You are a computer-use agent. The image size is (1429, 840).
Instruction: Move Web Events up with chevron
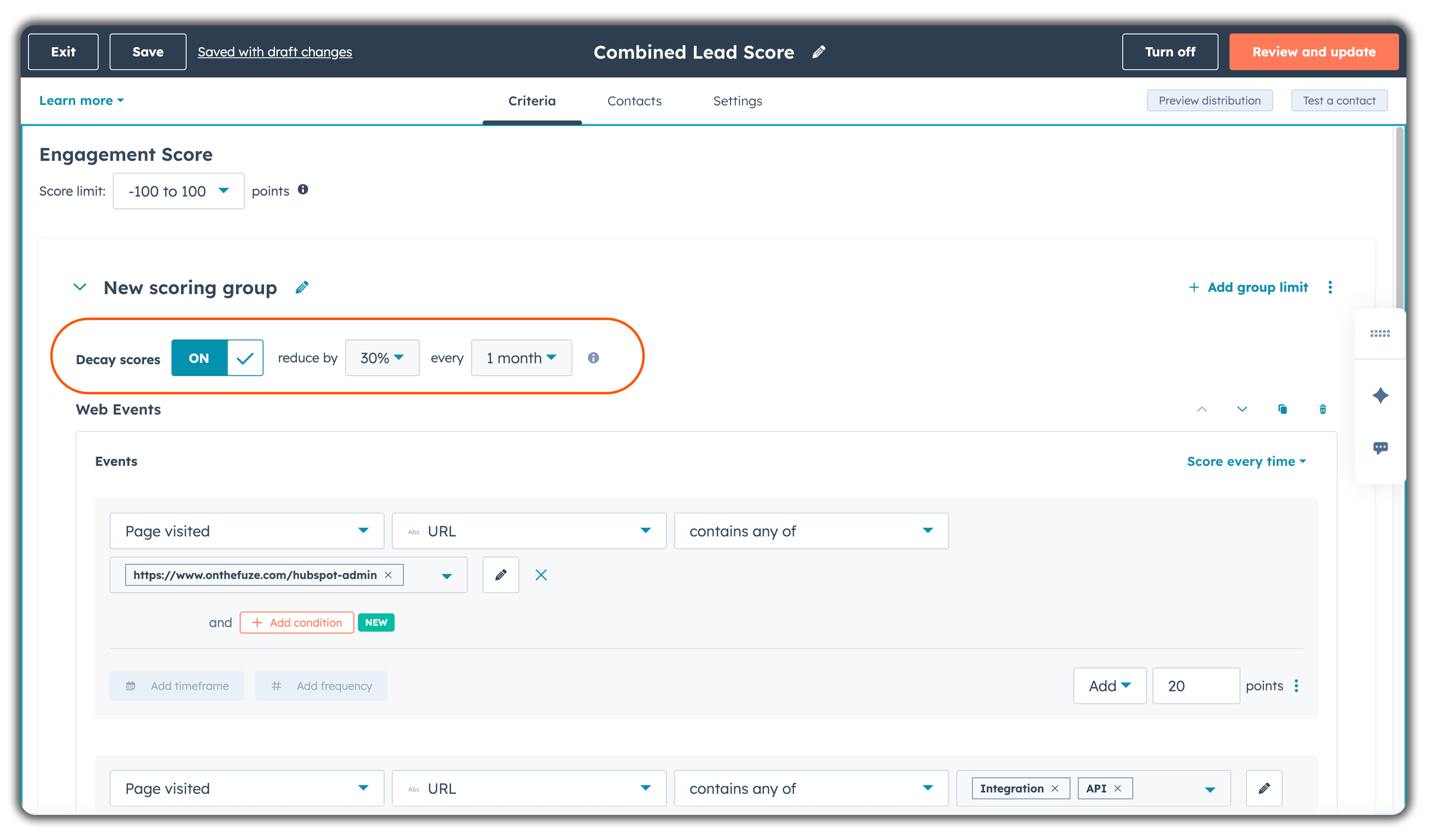tap(1201, 409)
